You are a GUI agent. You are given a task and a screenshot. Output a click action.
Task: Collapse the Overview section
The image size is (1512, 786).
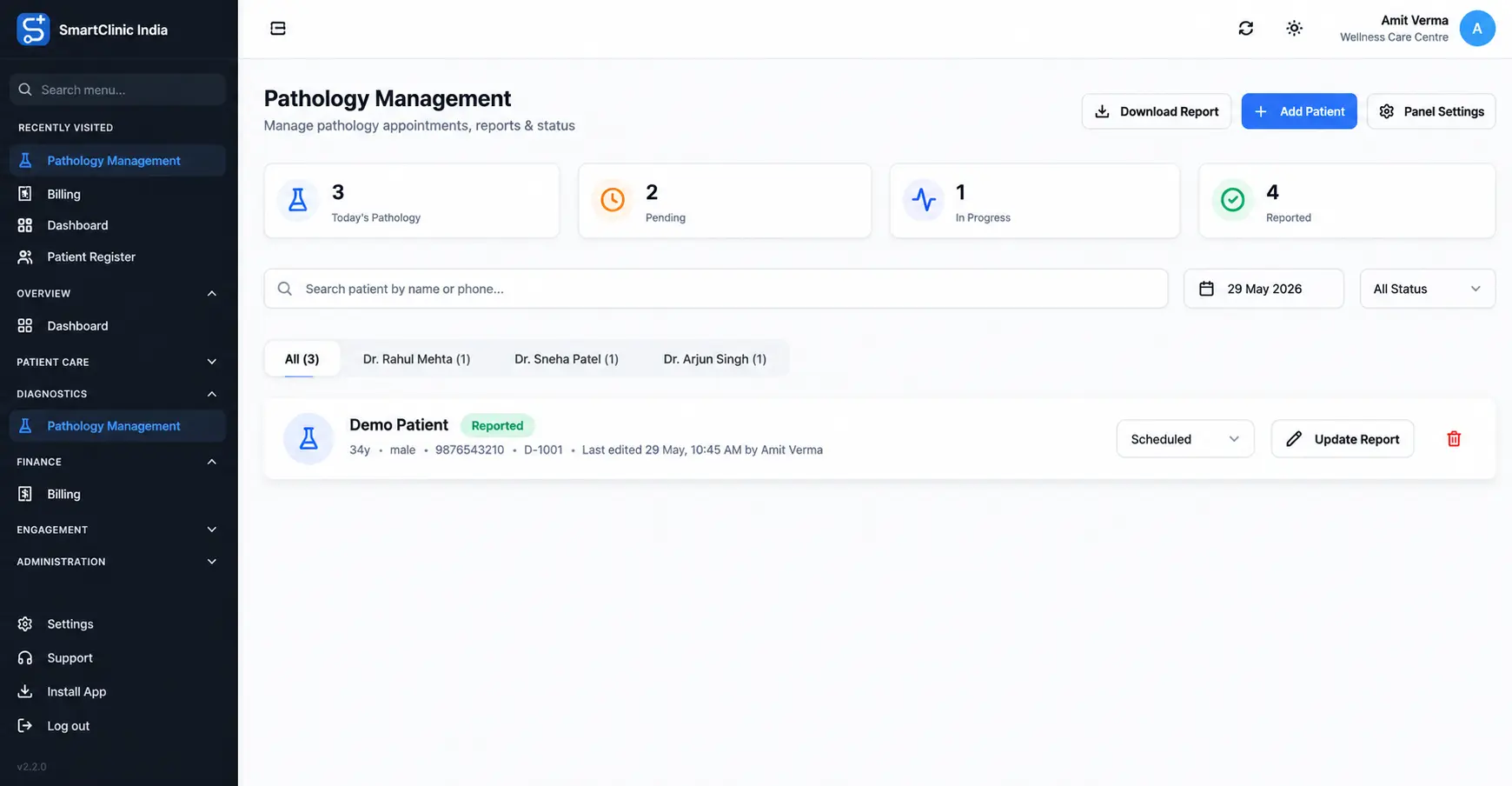click(117, 294)
